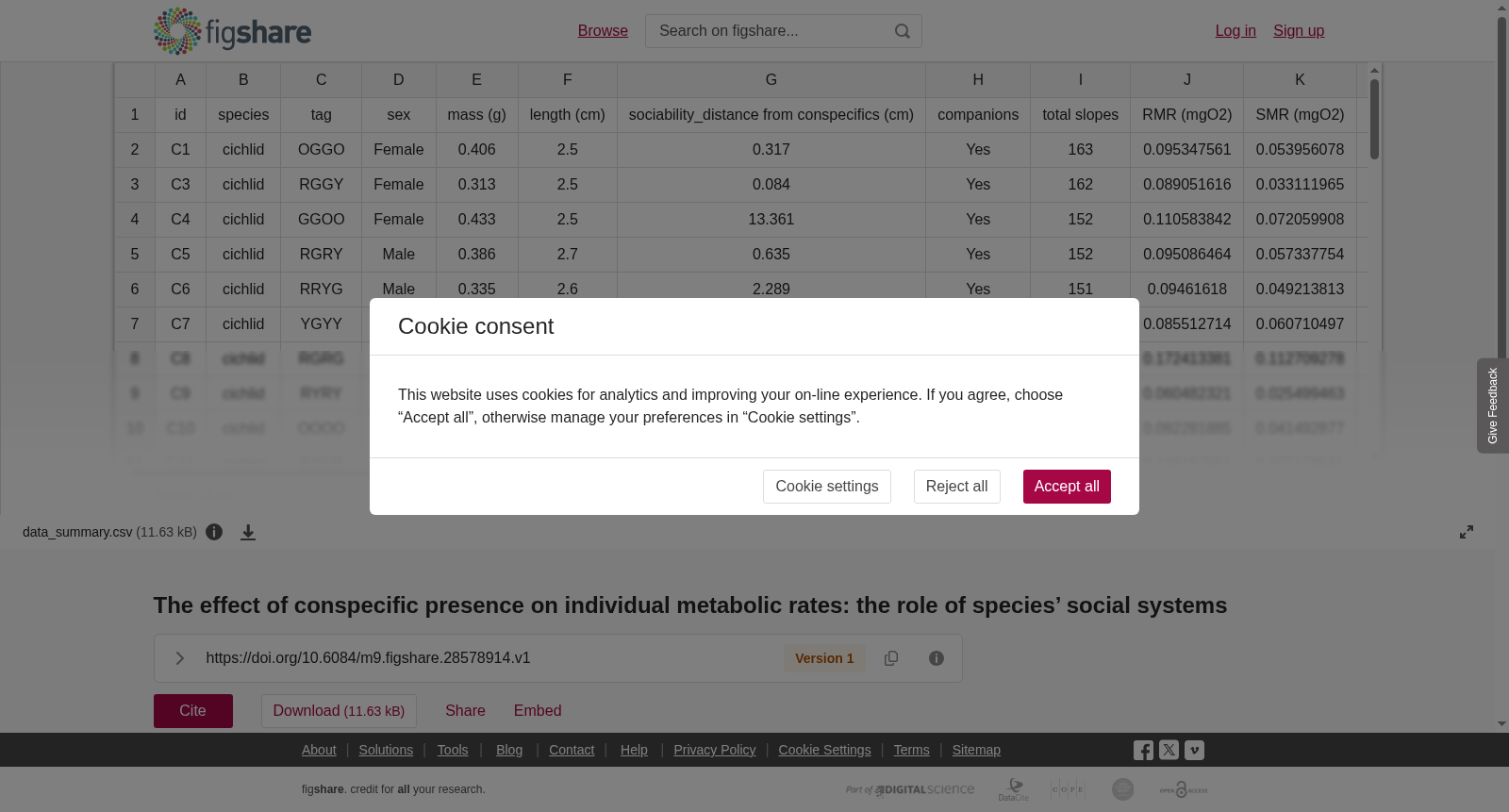Click cell 'RRYG' in tag column
1509x812 pixels.
(322, 290)
